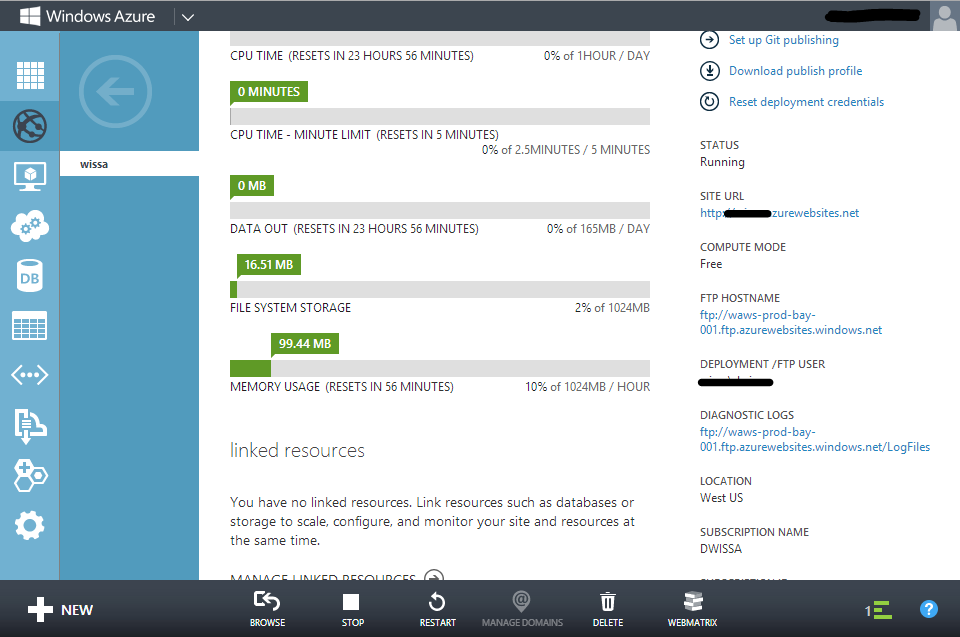
Task: Click RESTART in the command bar
Action: (x=437, y=609)
